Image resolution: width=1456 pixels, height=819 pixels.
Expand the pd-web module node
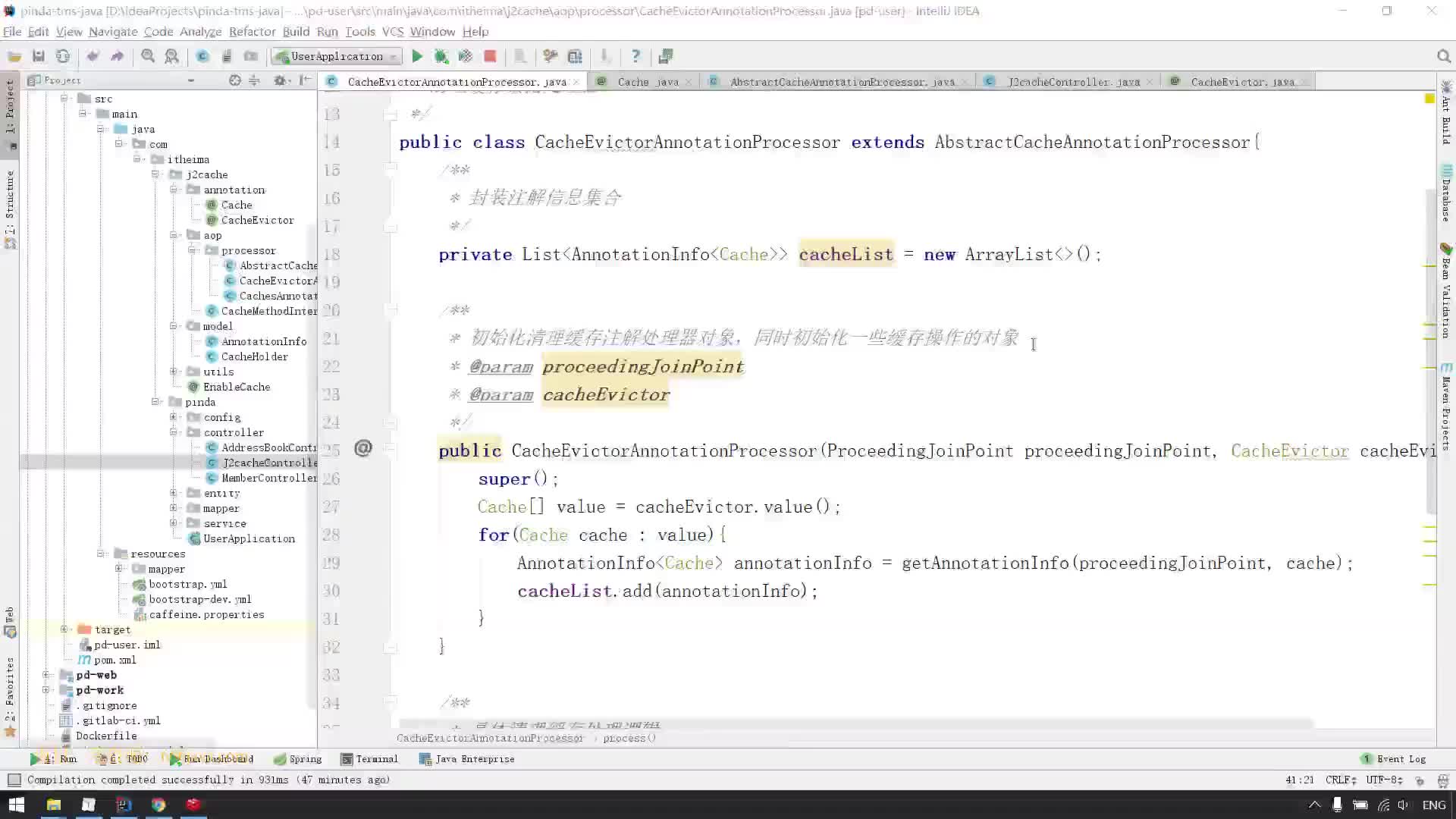[x=46, y=675]
